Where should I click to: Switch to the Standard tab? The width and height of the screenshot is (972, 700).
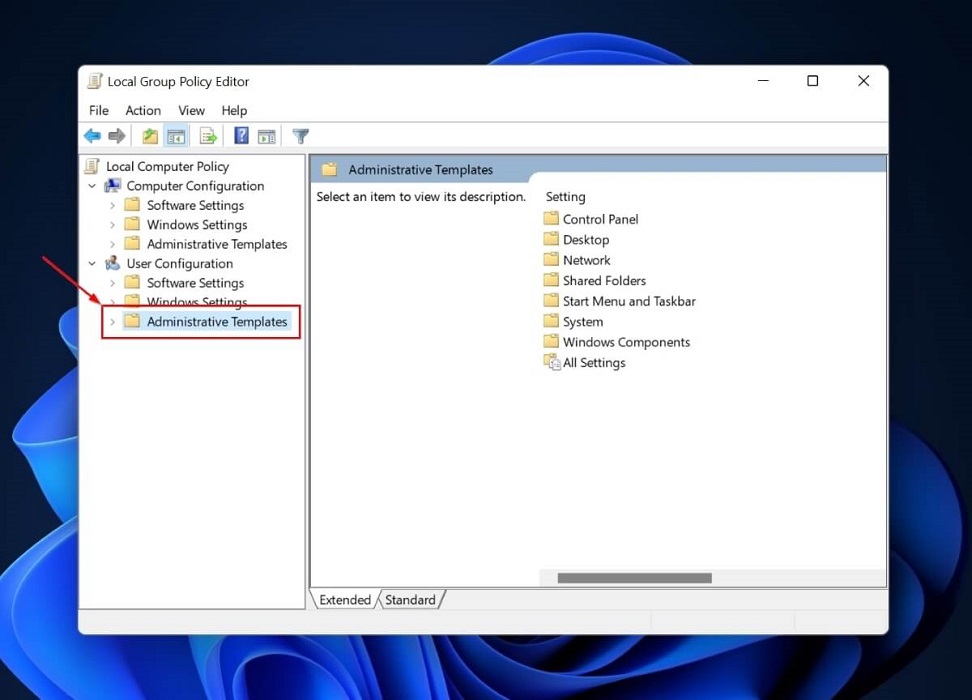pyautogui.click(x=410, y=599)
